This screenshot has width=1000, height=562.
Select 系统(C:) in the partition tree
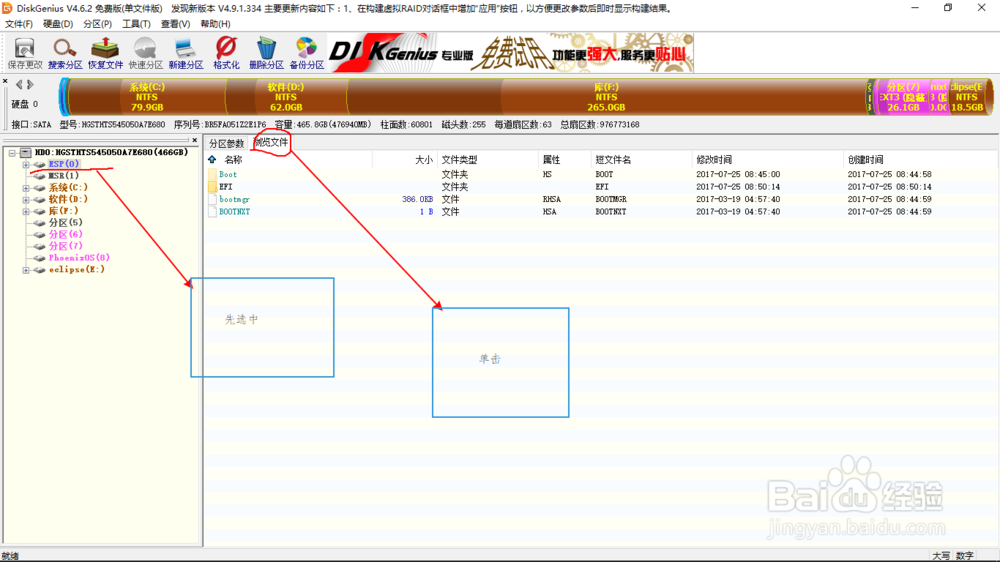click(x=68, y=188)
